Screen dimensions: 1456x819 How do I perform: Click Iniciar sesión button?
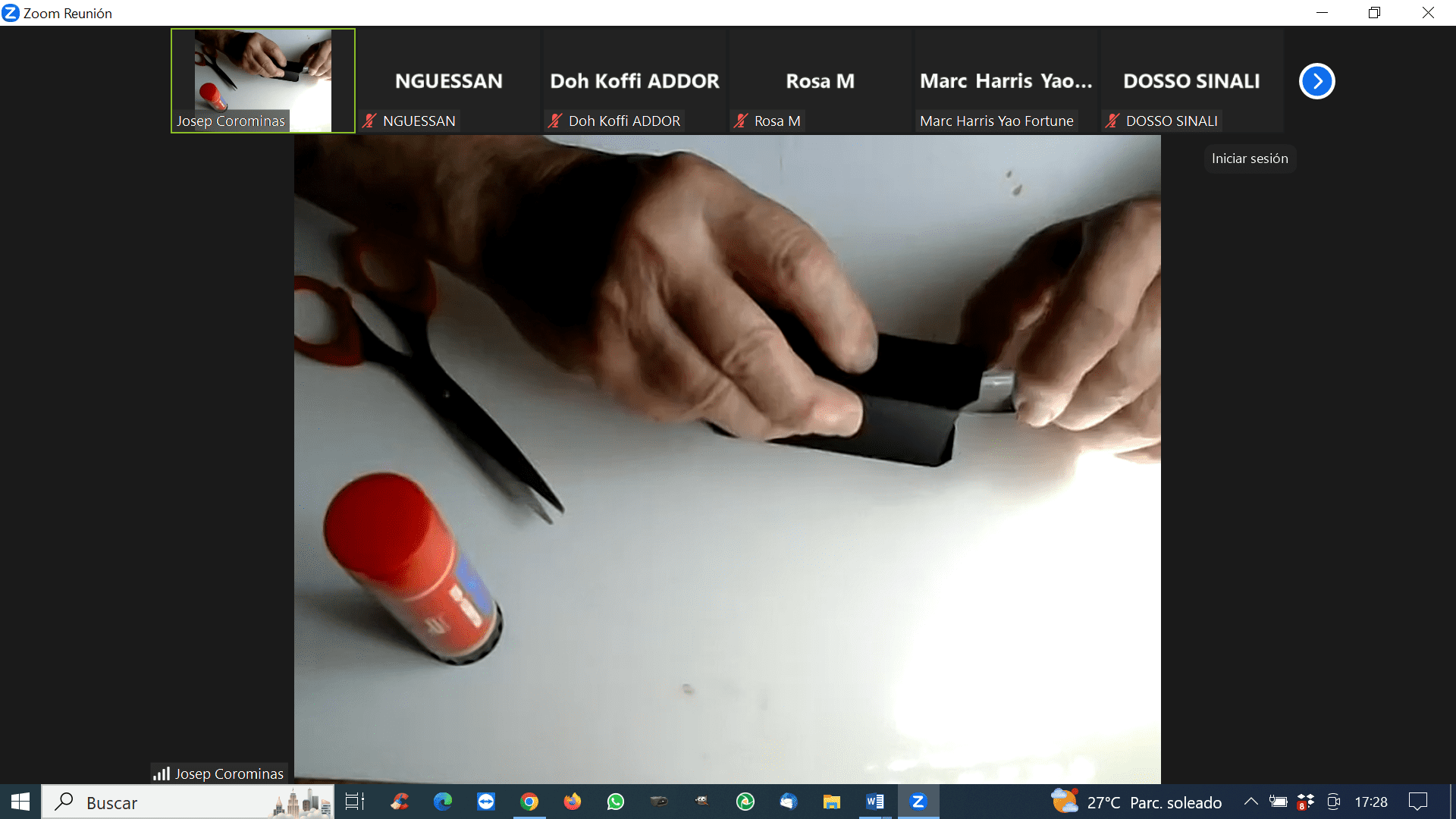pyautogui.click(x=1250, y=158)
